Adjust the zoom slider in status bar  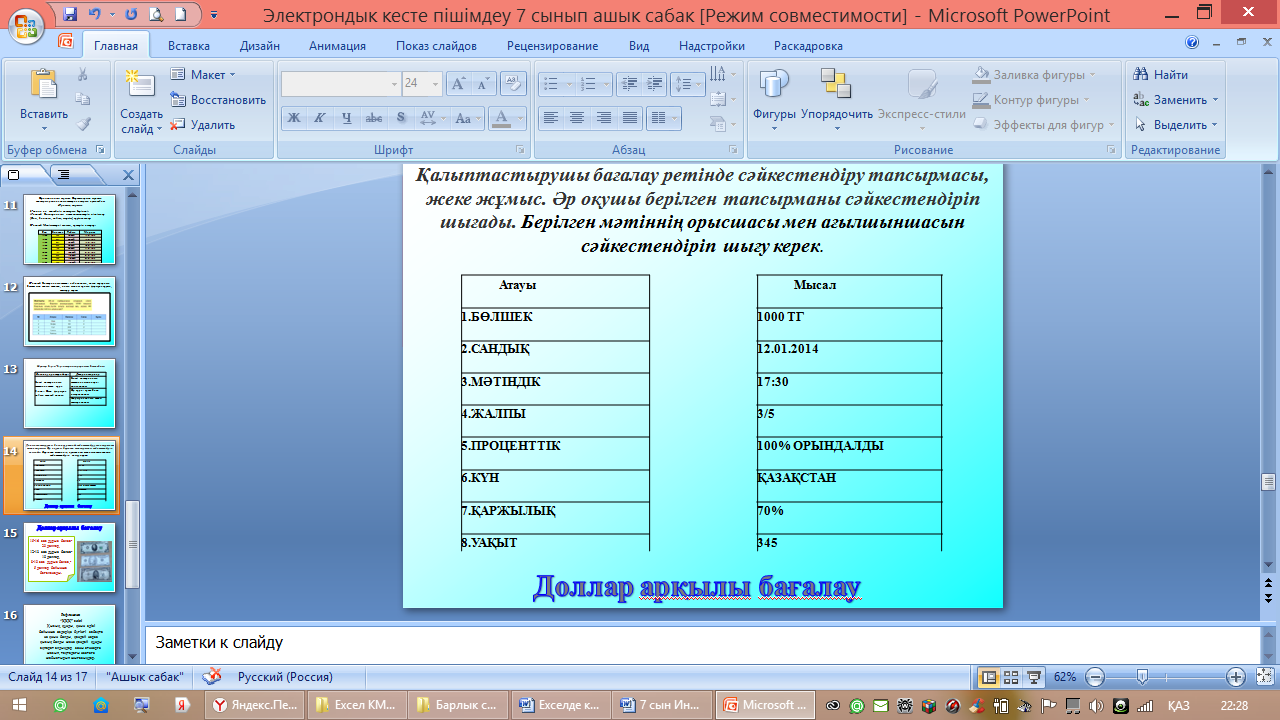click(x=1142, y=677)
